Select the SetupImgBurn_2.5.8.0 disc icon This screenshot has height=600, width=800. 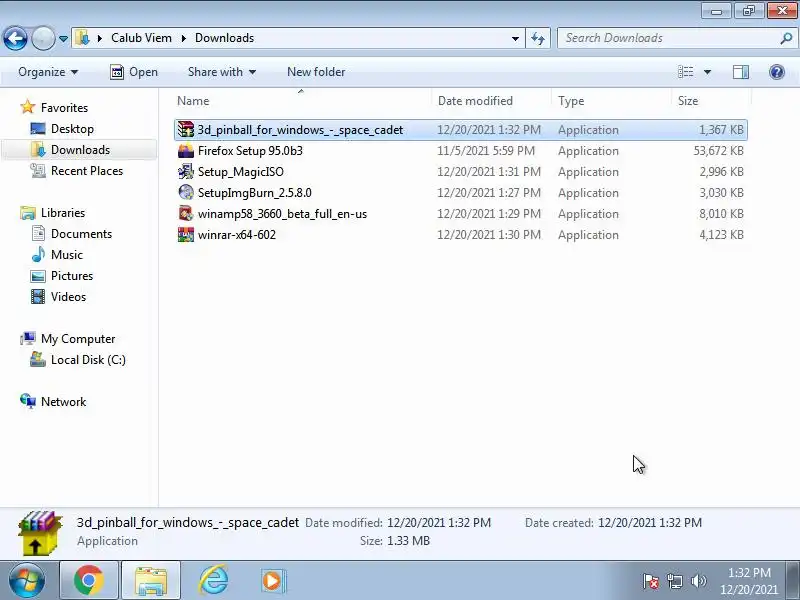click(x=186, y=192)
